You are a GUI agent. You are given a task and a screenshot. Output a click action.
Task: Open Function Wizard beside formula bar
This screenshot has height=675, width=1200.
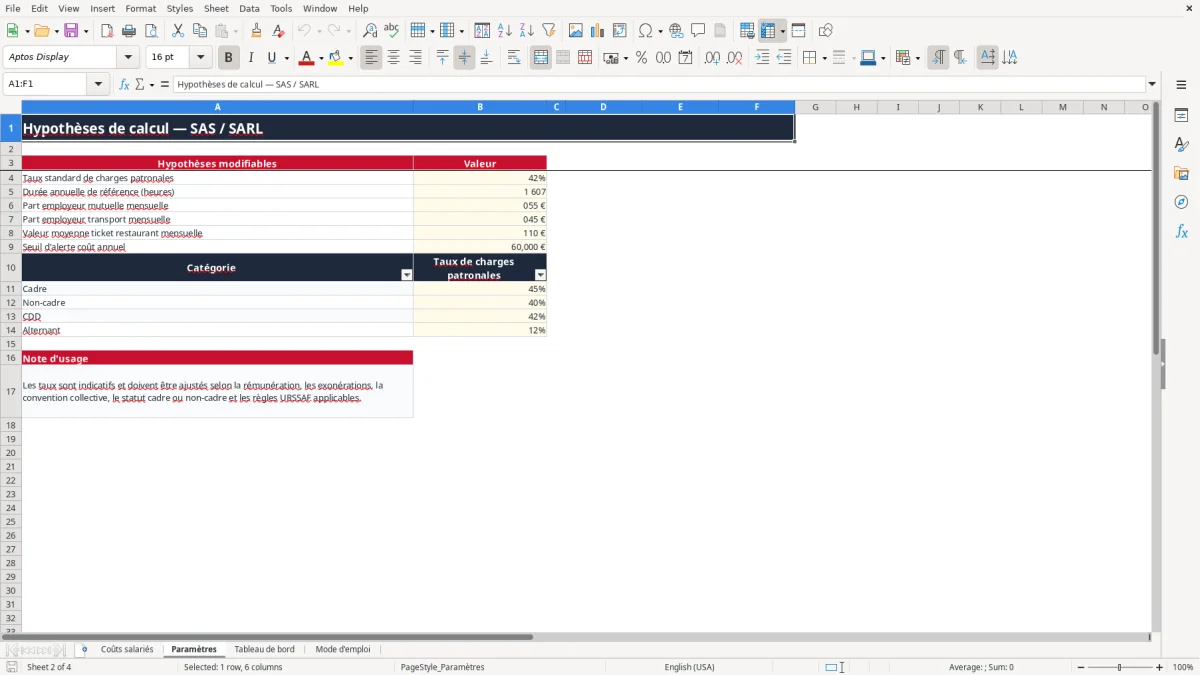124,84
